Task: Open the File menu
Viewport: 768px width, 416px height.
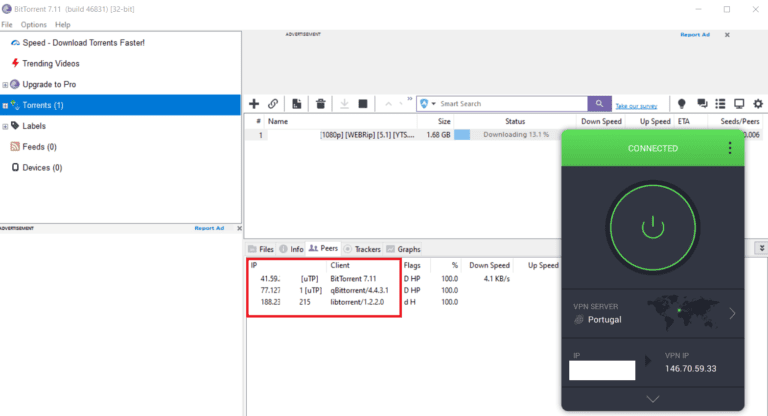Action: coord(7,24)
